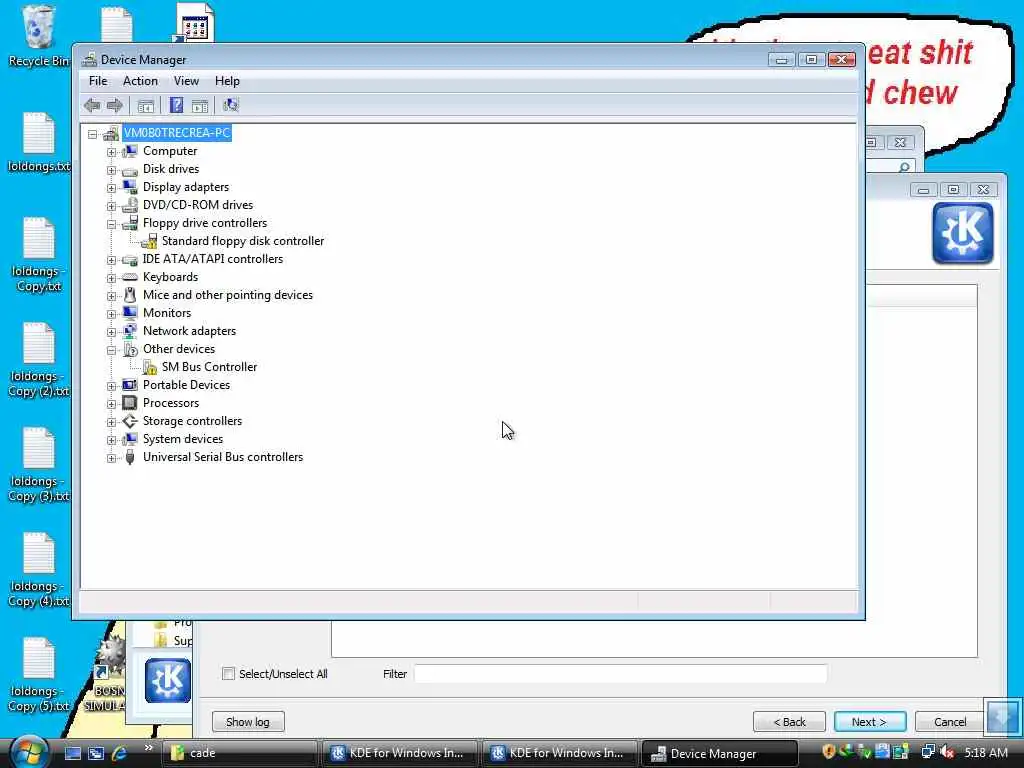Click the Processors category icon
The width and height of the screenshot is (1024, 768).
130,403
